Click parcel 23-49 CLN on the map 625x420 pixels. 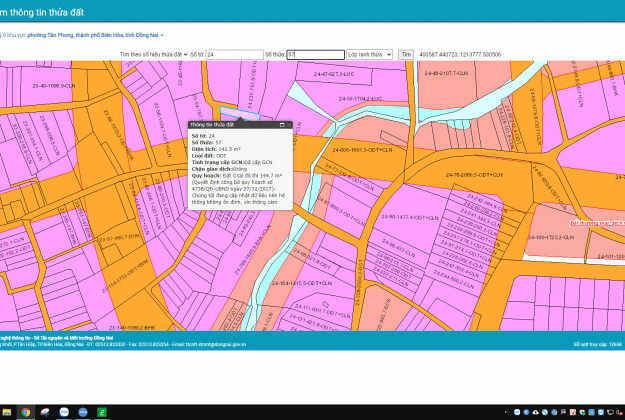[x=55, y=86]
